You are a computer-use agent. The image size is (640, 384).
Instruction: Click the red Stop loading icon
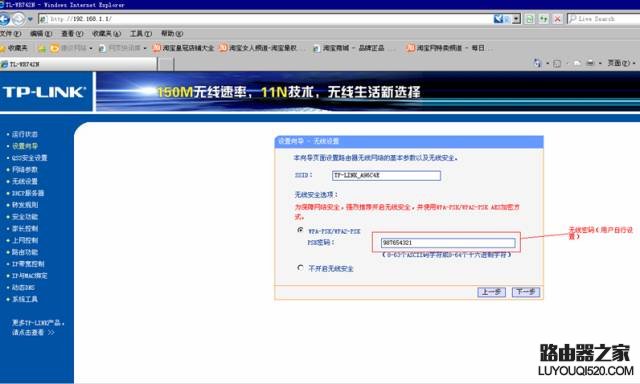click(558, 19)
